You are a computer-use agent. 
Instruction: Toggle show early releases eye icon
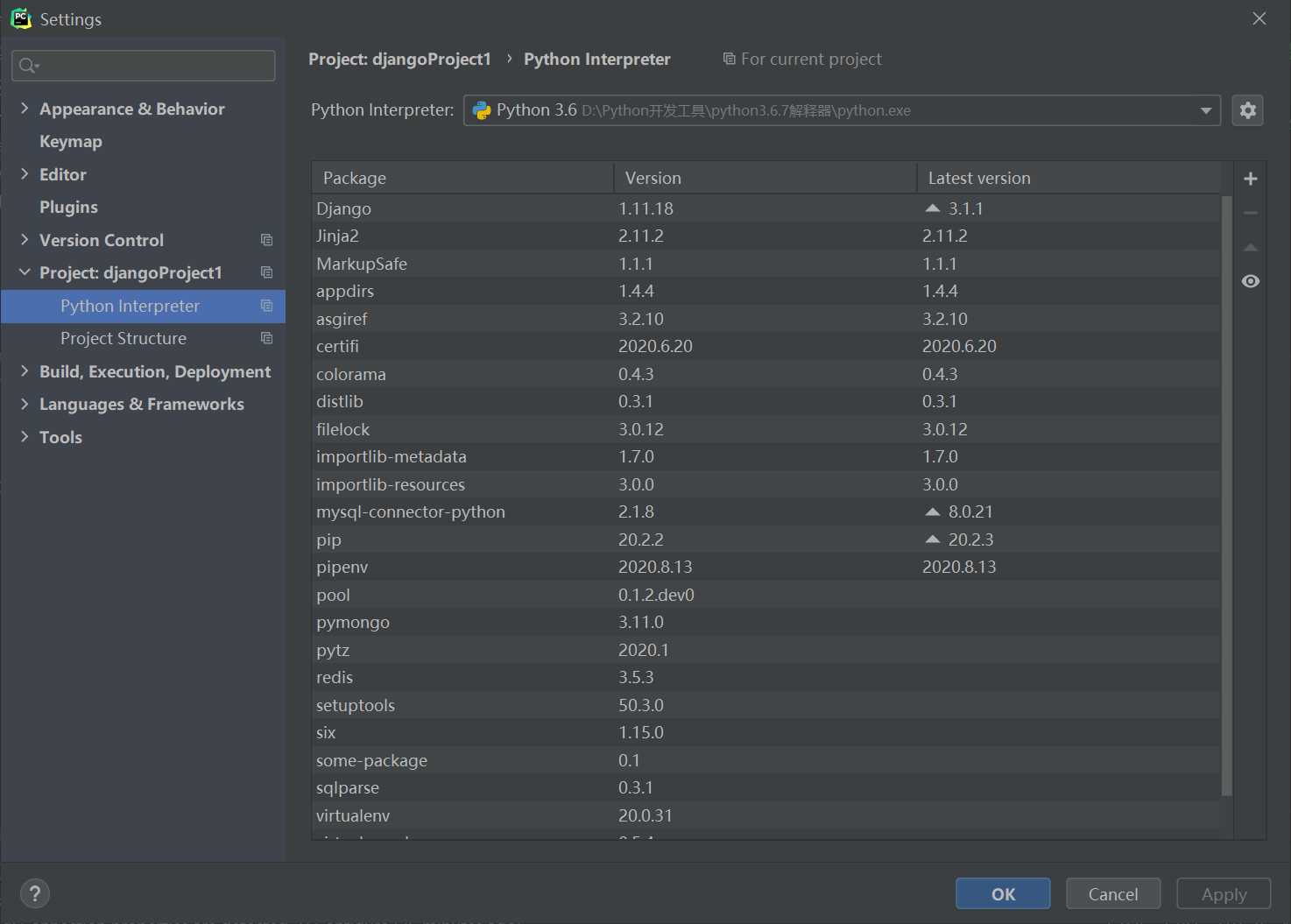click(x=1251, y=281)
